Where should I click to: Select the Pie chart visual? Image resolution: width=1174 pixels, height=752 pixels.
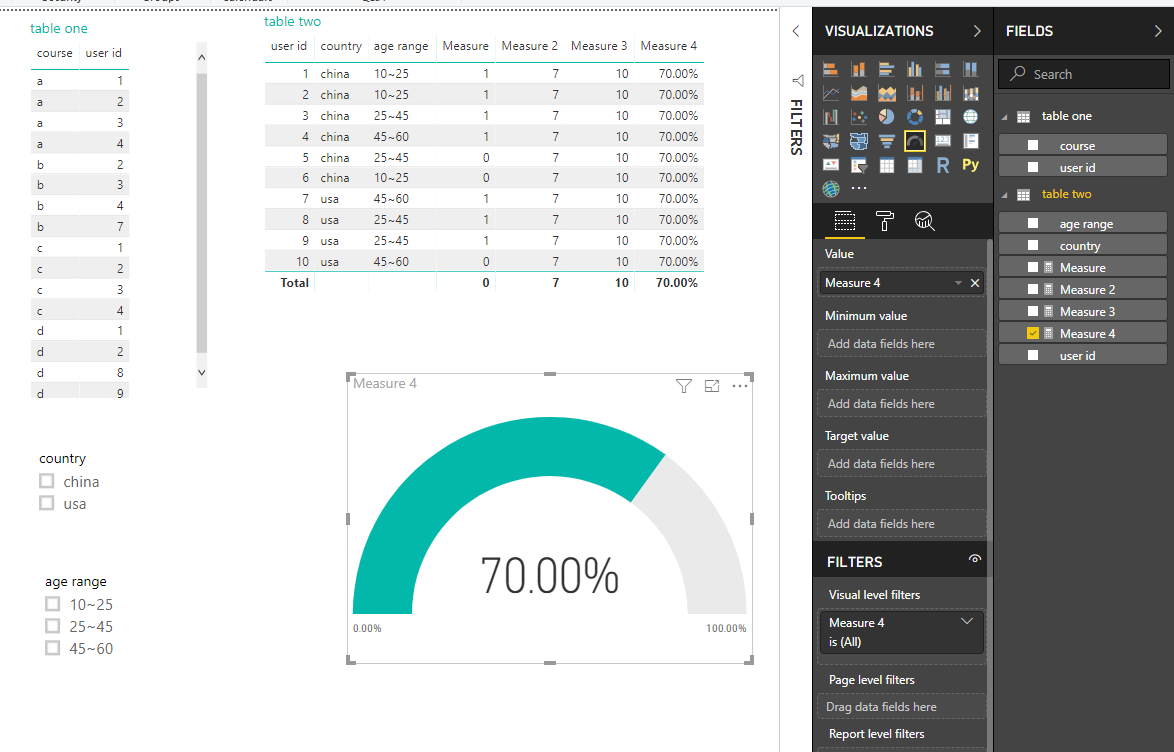[886, 117]
